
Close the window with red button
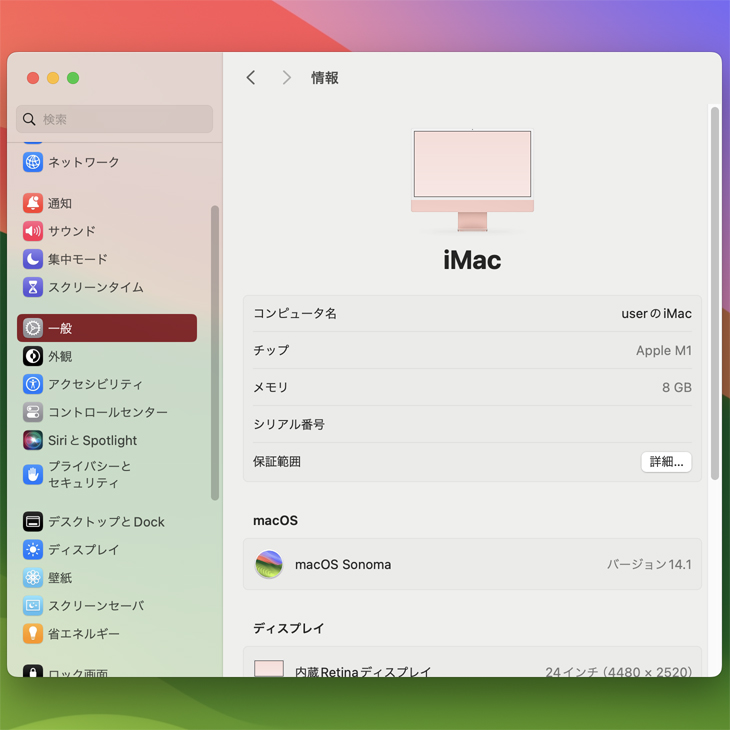point(33,78)
